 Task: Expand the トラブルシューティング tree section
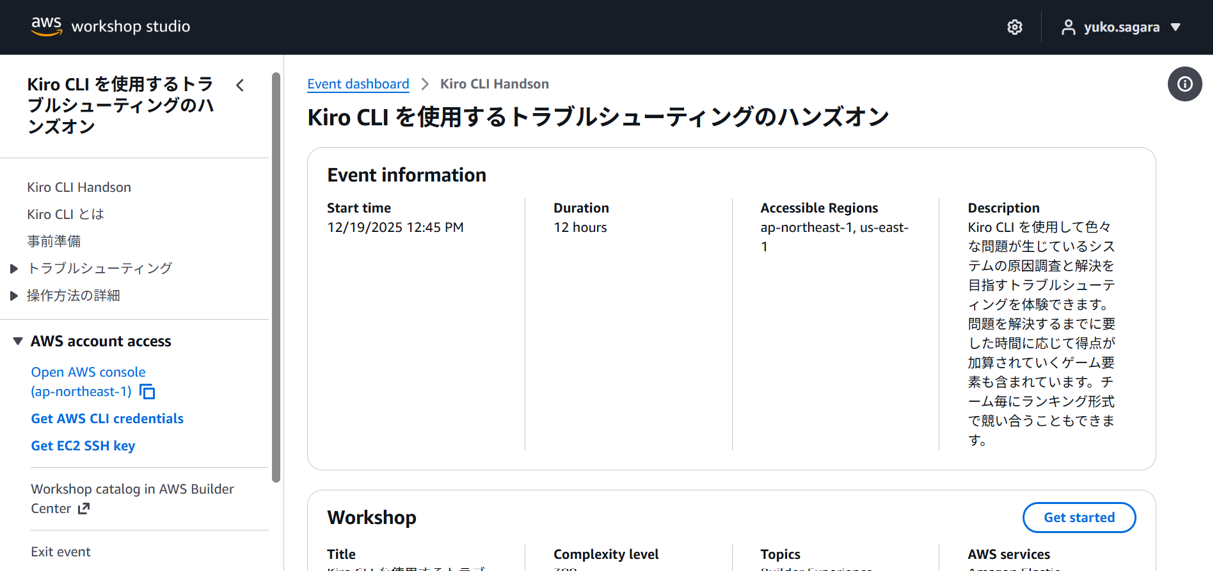14,268
